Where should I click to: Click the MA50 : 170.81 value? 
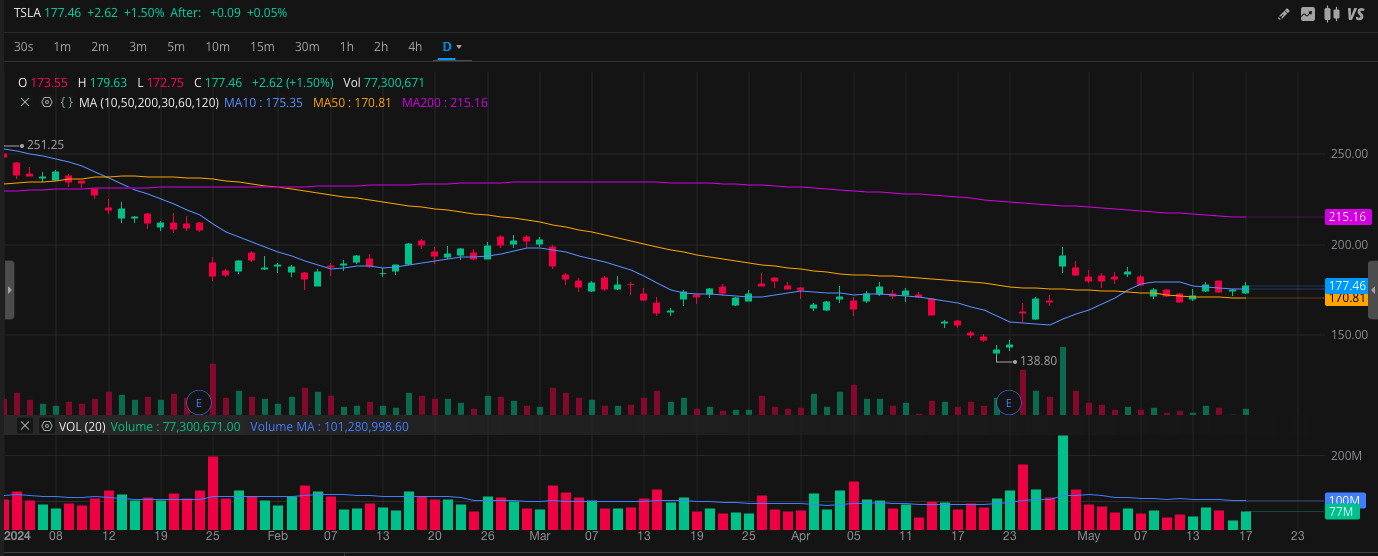352,102
